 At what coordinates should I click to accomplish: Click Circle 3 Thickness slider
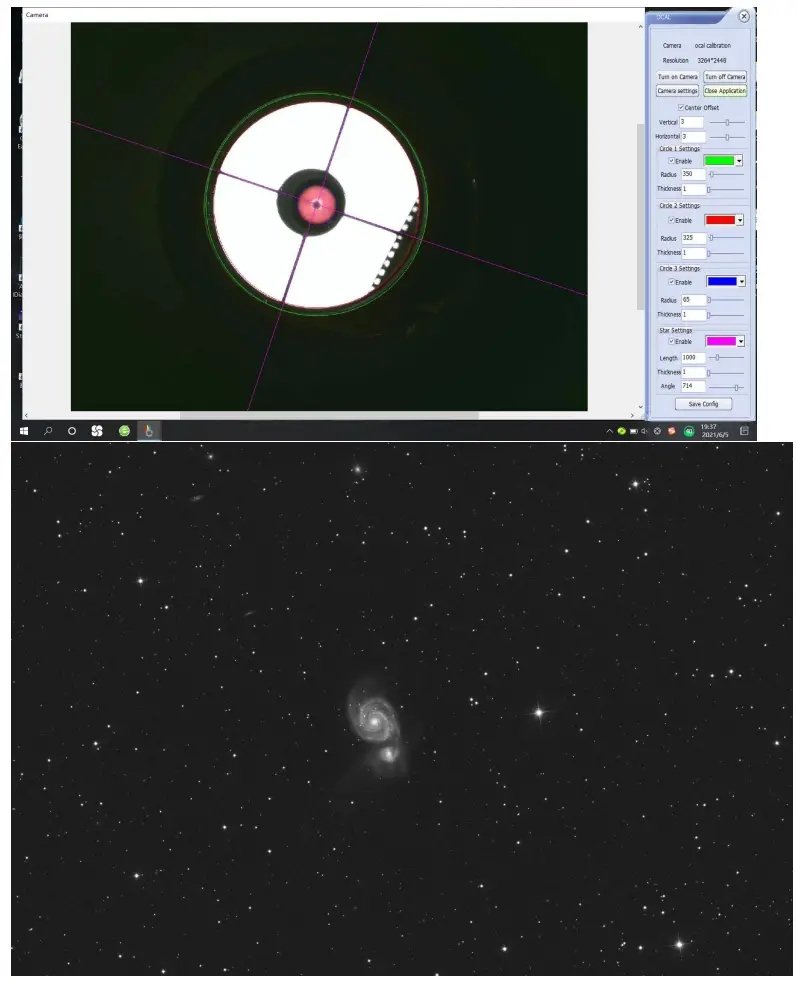pyautogui.click(x=725, y=315)
